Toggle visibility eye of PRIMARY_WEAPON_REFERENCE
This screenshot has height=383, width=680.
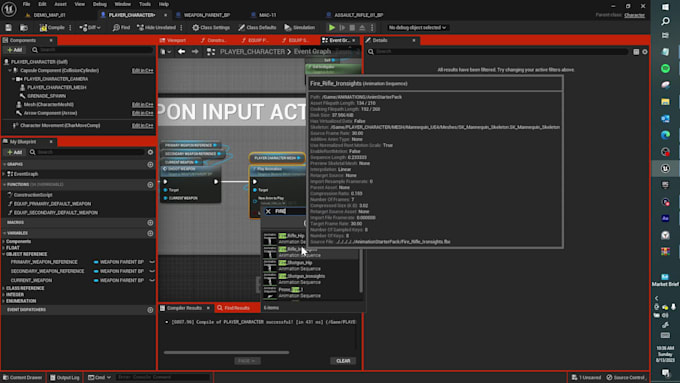(152, 262)
